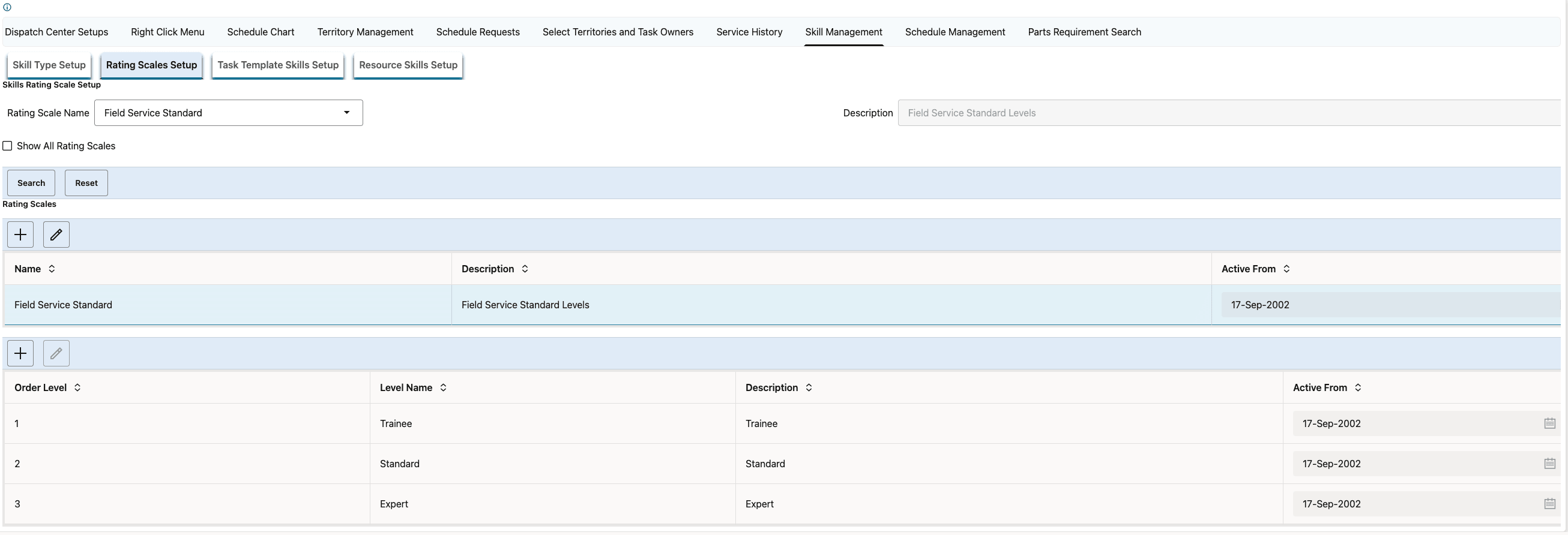Click the disabled rating level edit pencil
This screenshot has height=535, width=1568.
click(56, 353)
